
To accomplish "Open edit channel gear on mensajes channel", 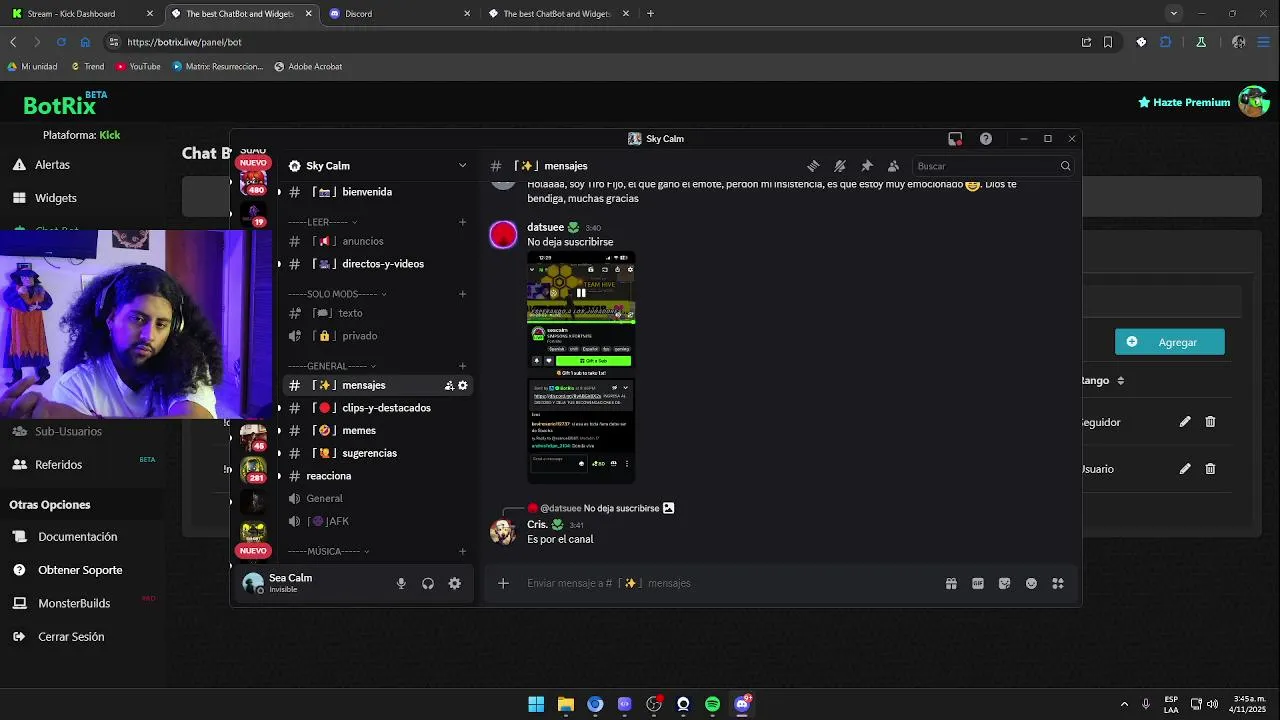I will [462, 385].
